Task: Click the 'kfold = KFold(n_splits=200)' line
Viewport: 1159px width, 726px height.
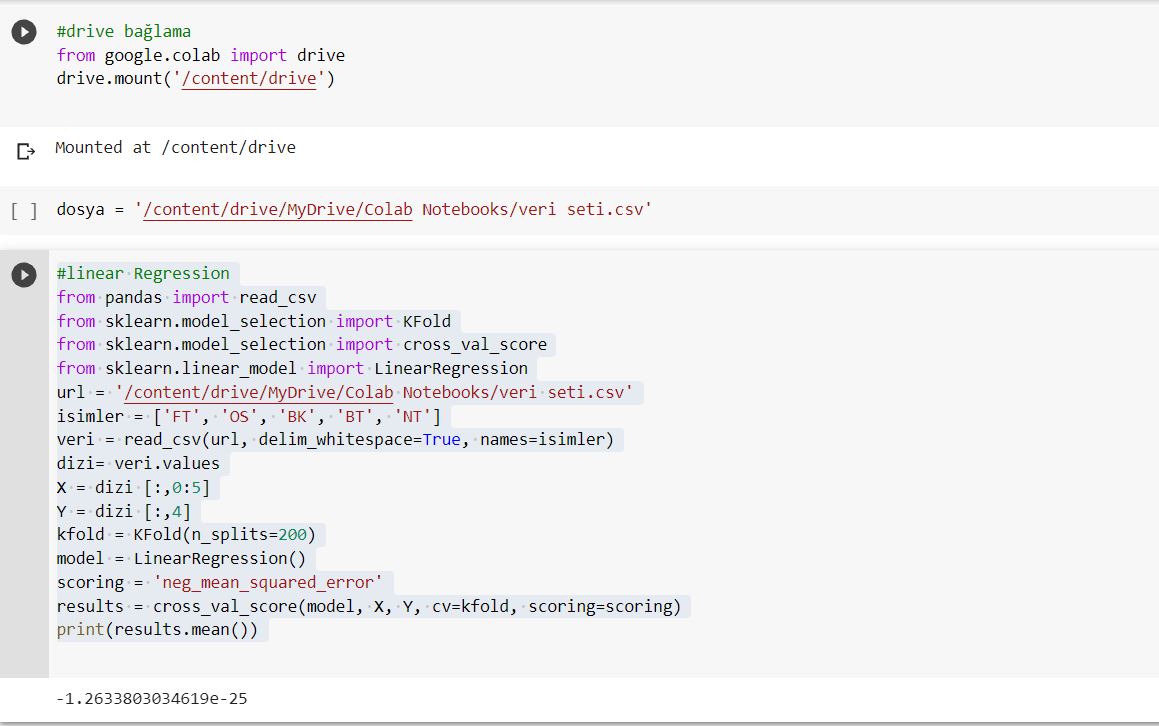Action: [186, 535]
